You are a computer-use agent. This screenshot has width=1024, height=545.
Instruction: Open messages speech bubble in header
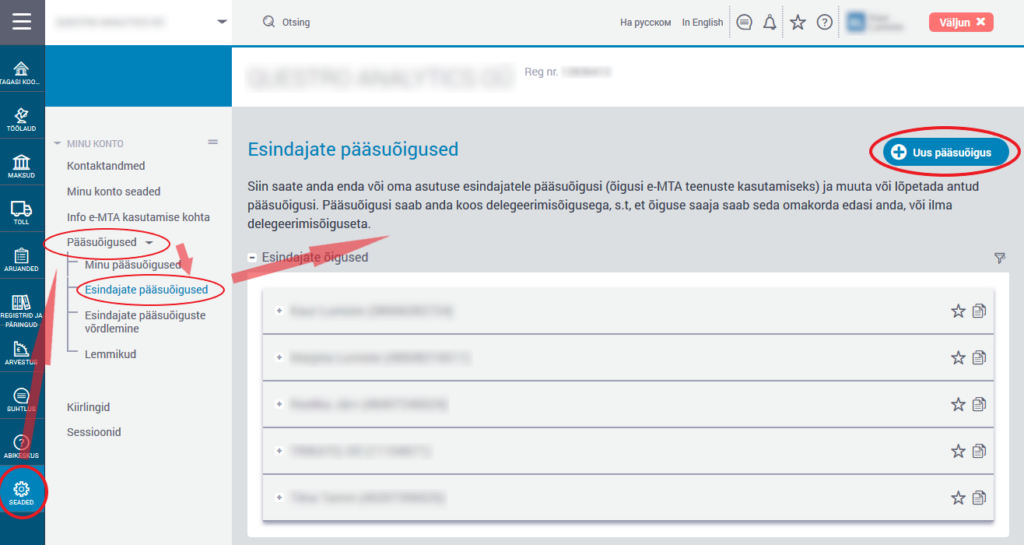point(744,22)
